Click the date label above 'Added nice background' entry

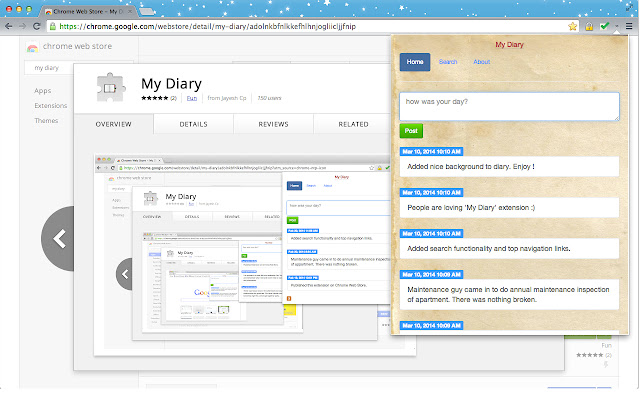point(431,152)
